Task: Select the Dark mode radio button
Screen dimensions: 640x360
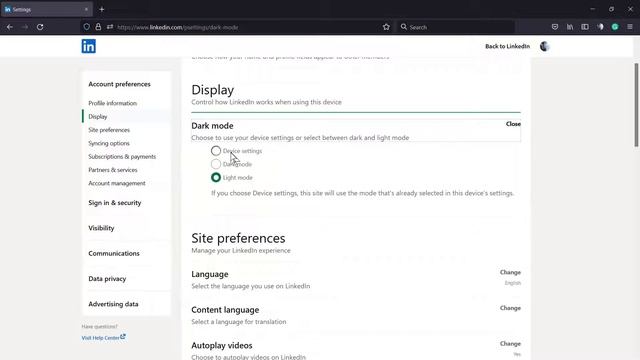Action: click(x=216, y=164)
